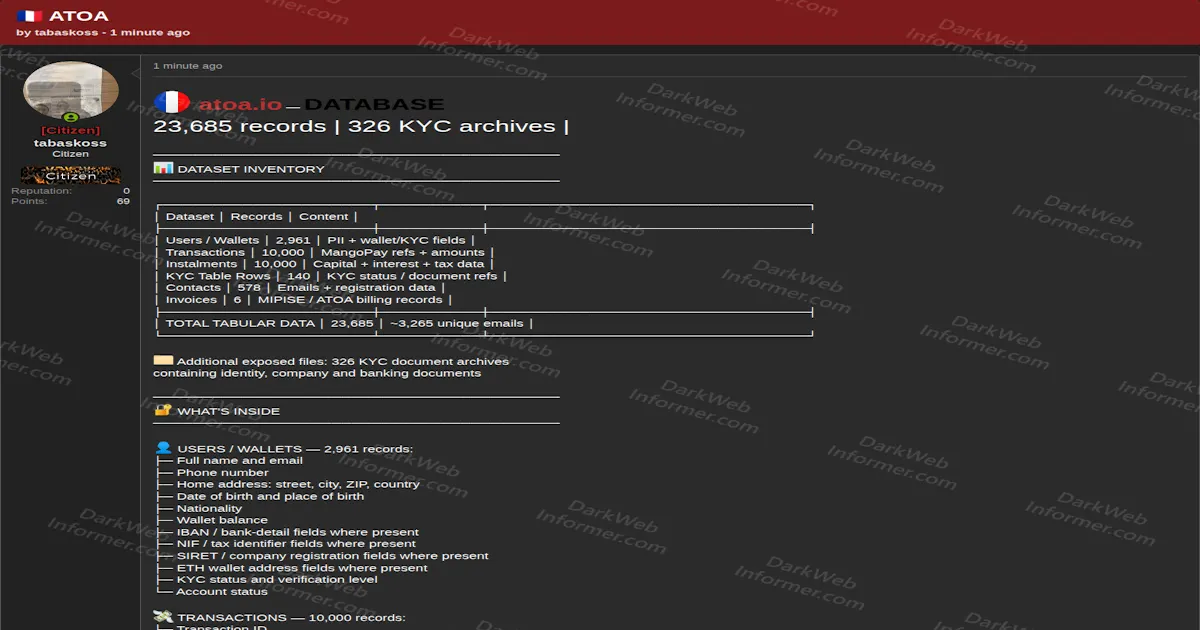Image resolution: width=1200 pixels, height=630 pixels.
Task: Open the [Citizen] rank label
Action: tap(71, 130)
